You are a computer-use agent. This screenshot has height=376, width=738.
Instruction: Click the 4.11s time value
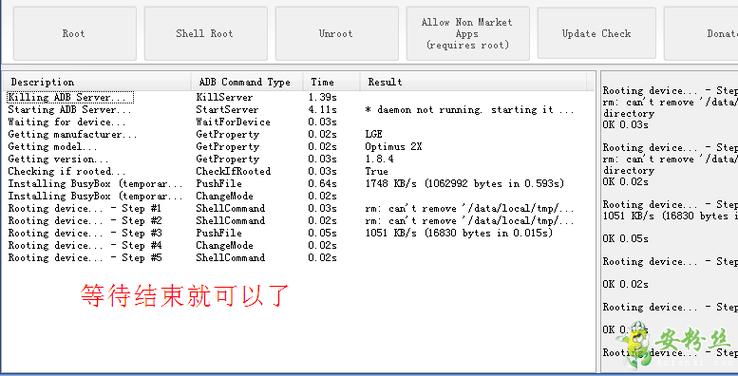322,110
